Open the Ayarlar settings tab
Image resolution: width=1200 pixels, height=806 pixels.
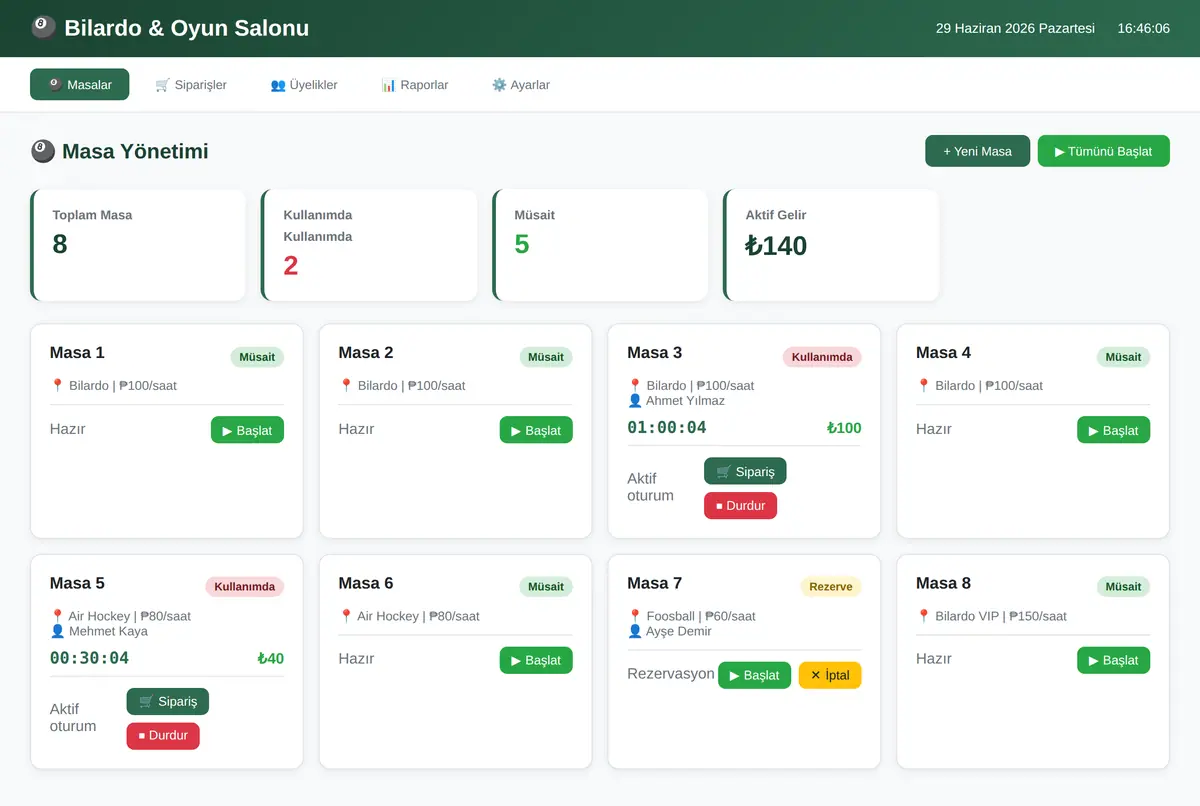coord(521,85)
